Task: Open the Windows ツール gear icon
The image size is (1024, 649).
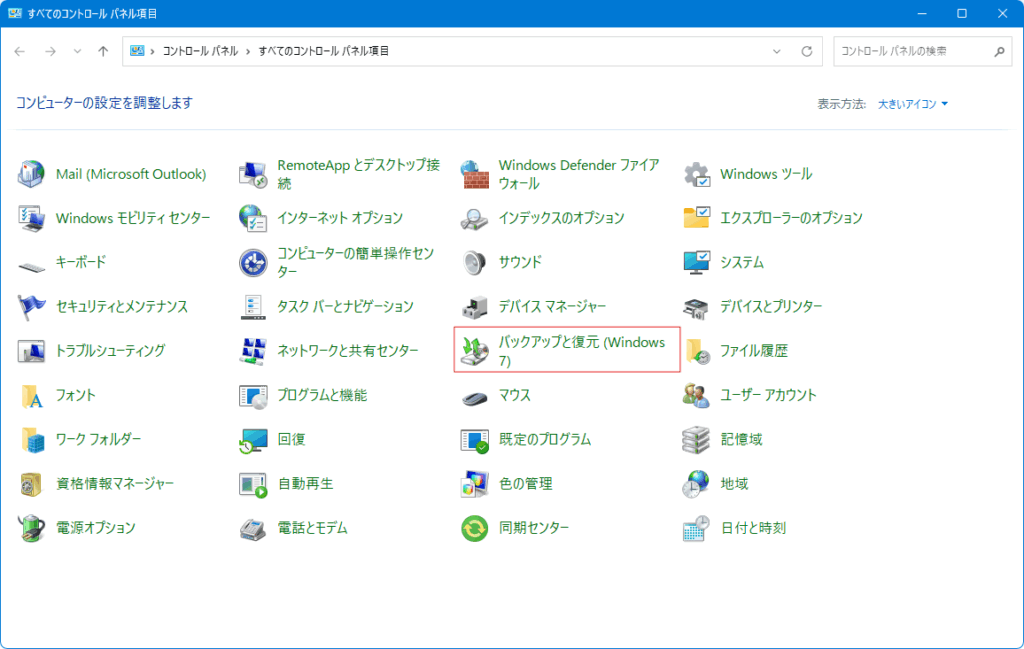Action: (x=696, y=174)
